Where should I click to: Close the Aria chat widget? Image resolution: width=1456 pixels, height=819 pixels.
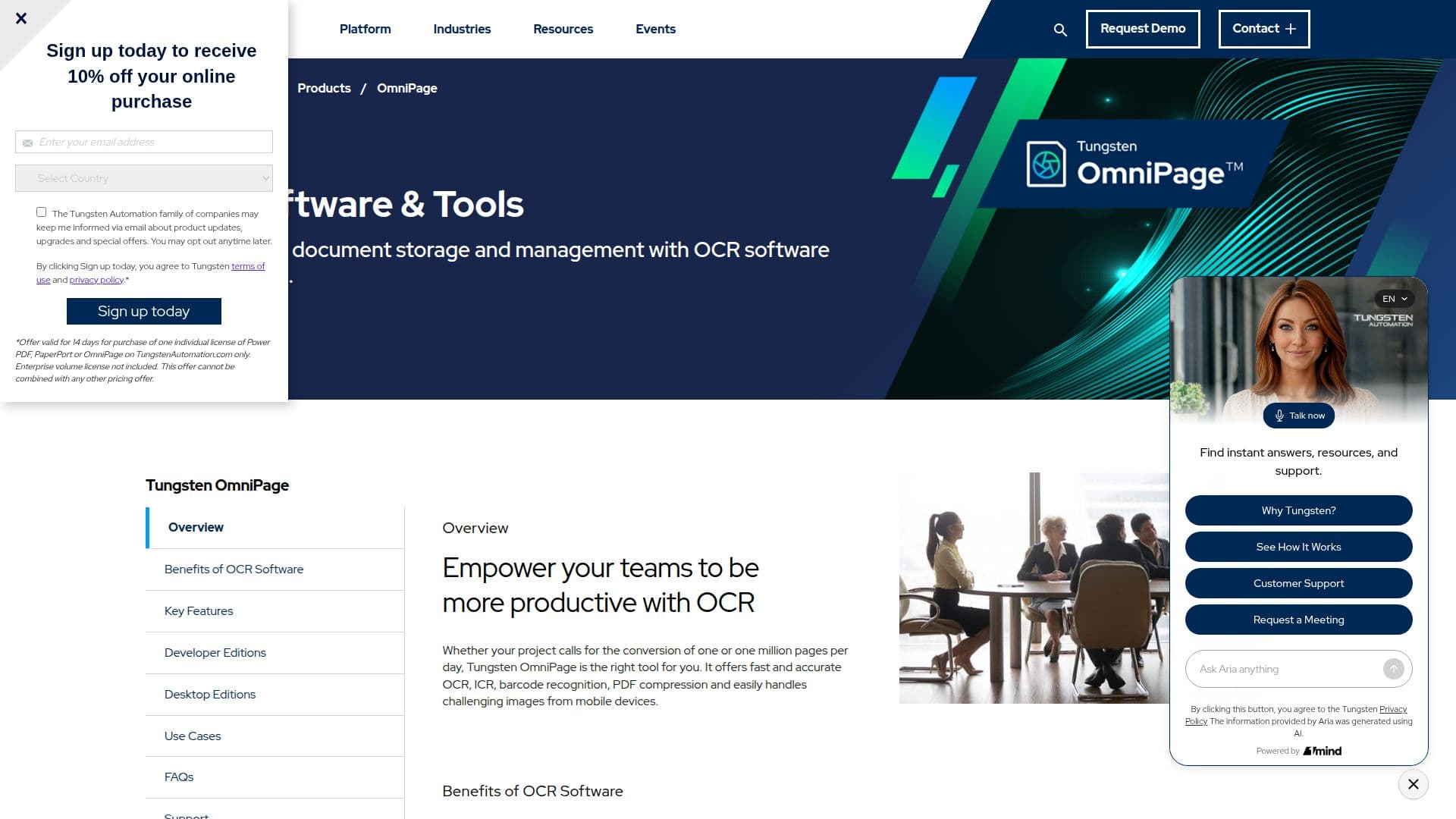(1414, 784)
